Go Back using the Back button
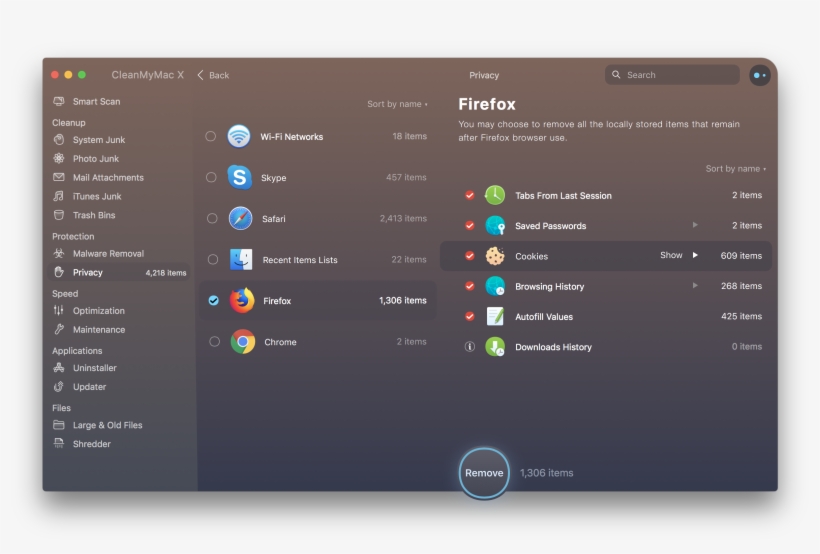Viewport: 820px width, 554px height. 213,75
